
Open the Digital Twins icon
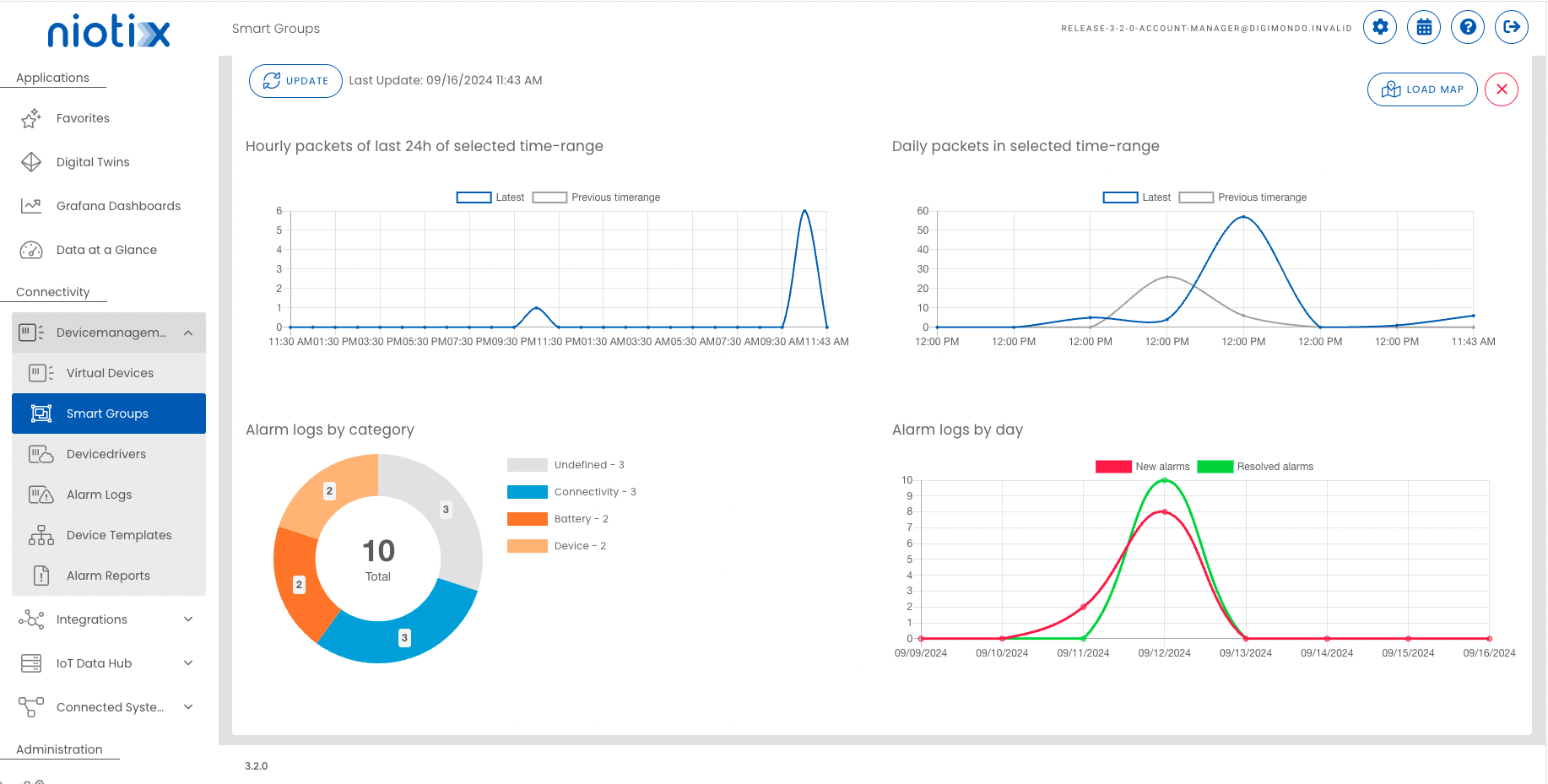tap(31, 162)
